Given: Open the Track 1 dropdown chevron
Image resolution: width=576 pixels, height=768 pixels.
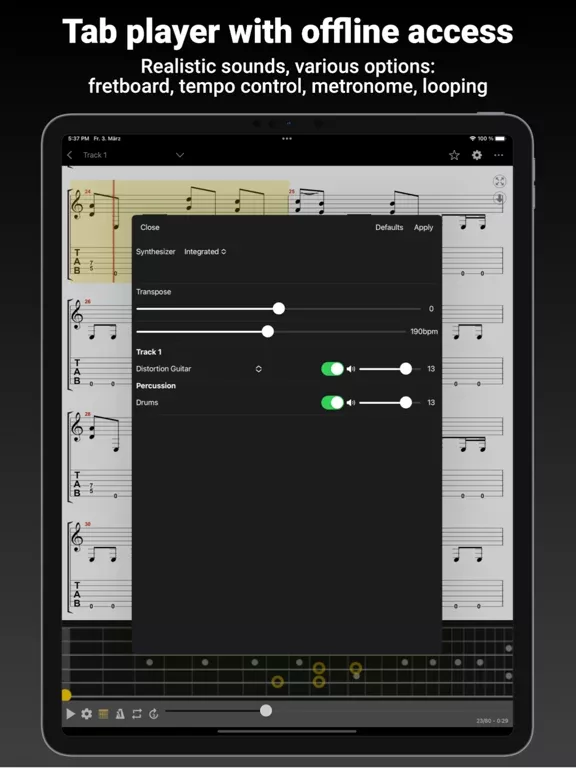Looking at the screenshot, I should point(180,155).
